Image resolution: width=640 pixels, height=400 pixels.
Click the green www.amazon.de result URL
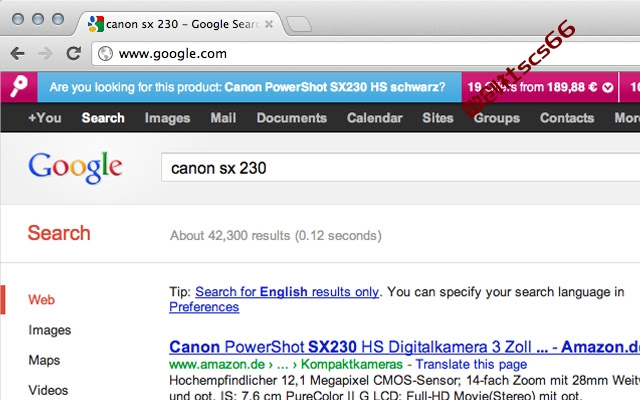(x=217, y=364)
